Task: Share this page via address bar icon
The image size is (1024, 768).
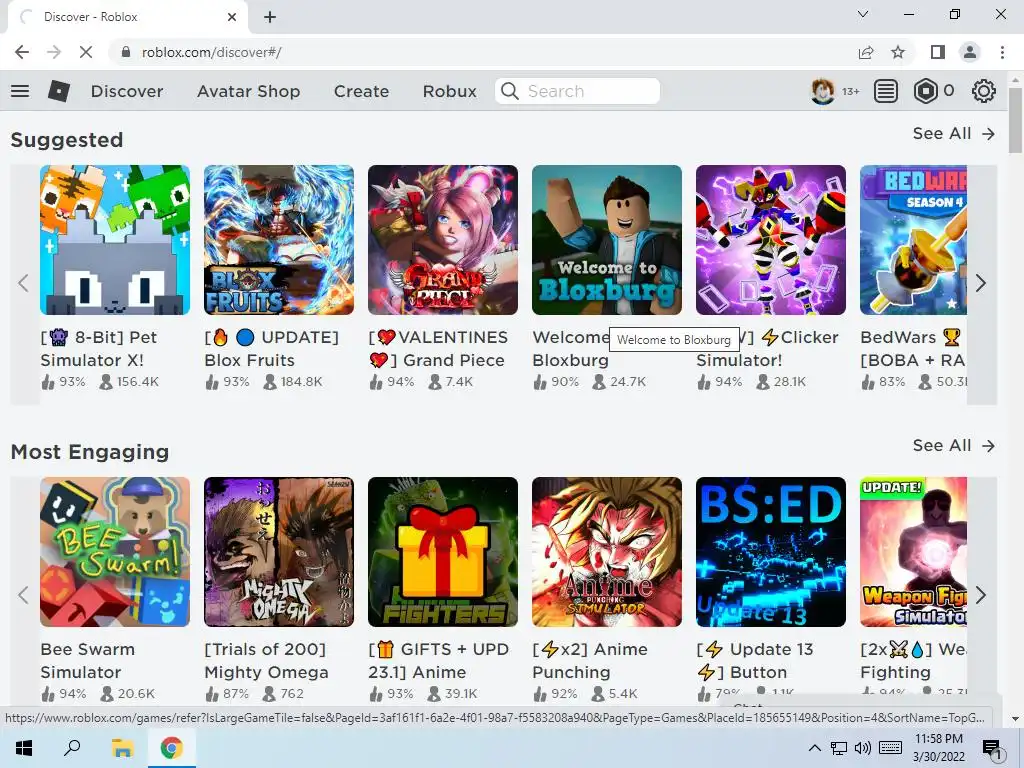Action: coord(866,52)
